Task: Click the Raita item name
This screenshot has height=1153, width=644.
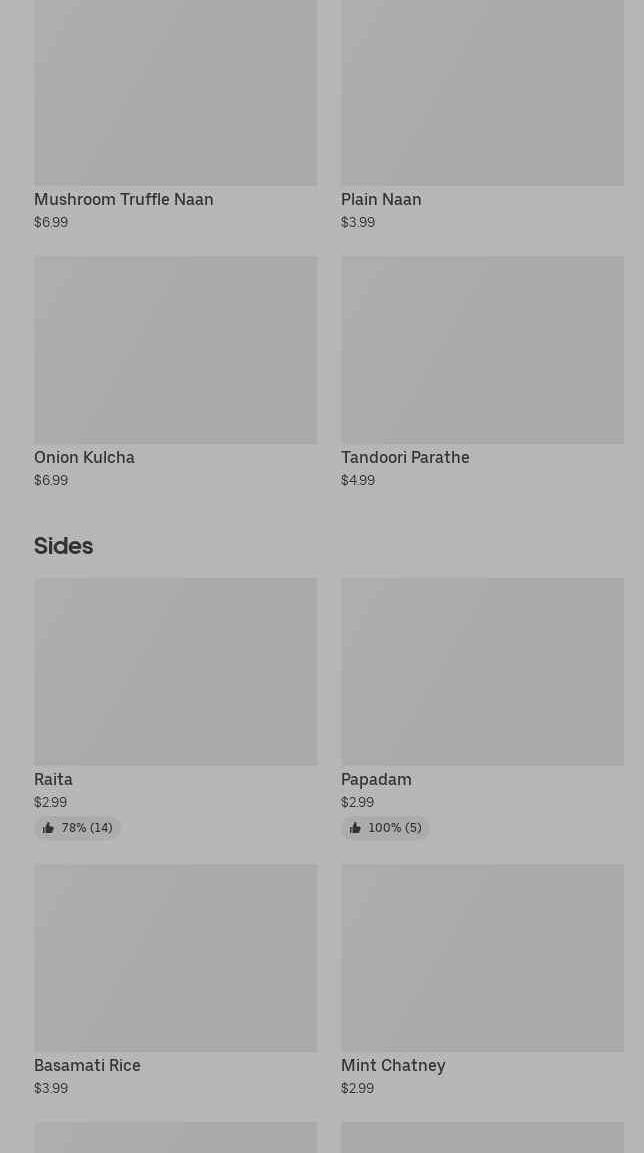Action: point(53,779)
